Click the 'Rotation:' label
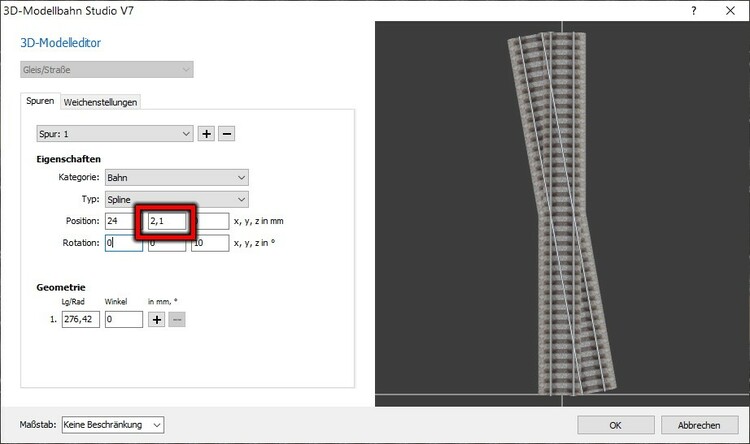The image size is (750, 444). click(x=81, y=243)
